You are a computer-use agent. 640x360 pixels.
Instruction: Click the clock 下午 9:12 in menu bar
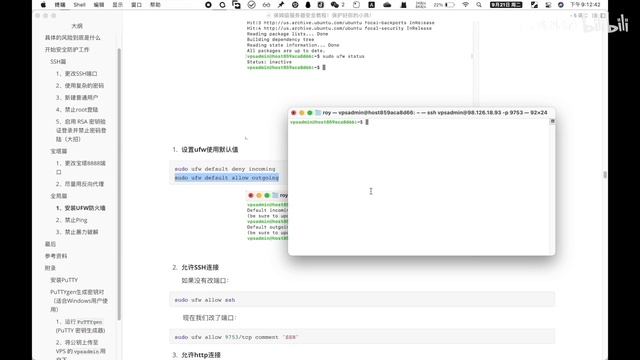pos(585,5)
